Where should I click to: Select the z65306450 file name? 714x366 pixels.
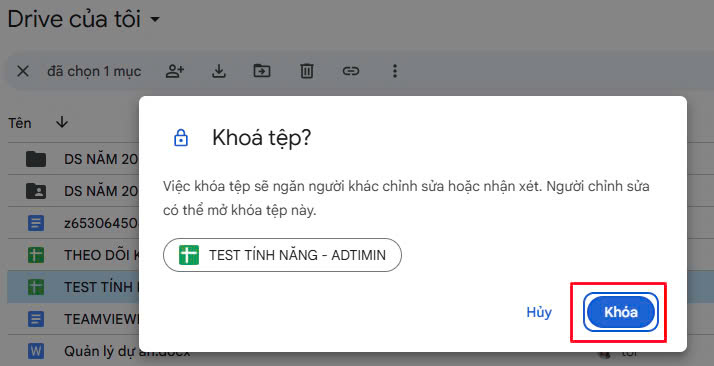point(101,223)
